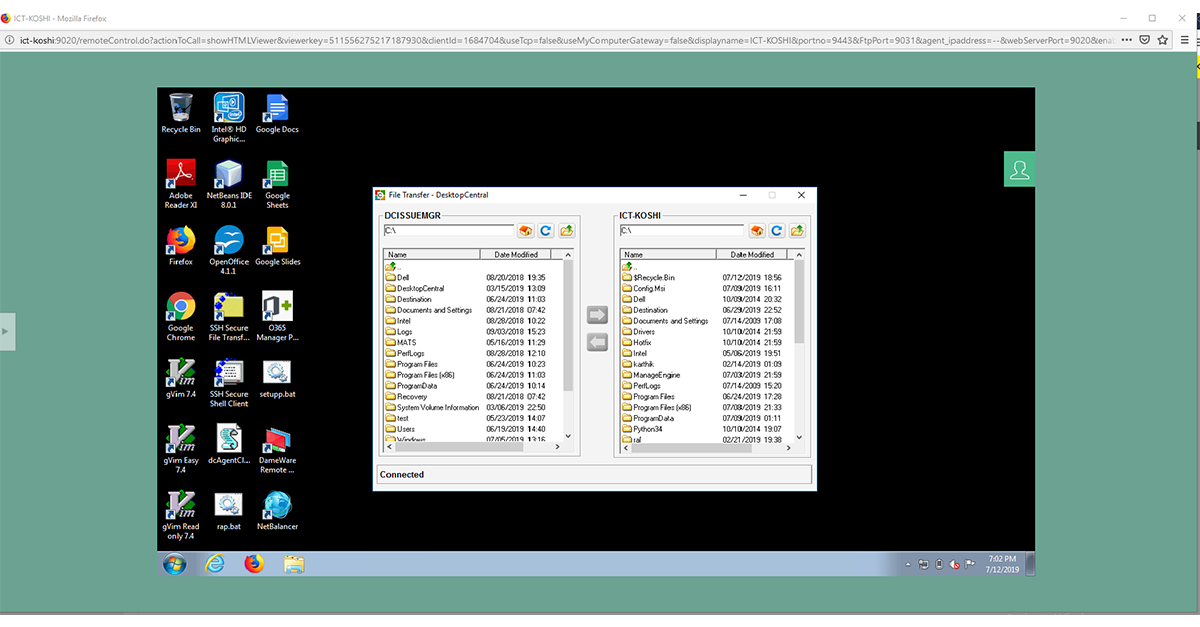1200x627 pixels.
Task: Click the muted volume tray icon
Action: 953,565
